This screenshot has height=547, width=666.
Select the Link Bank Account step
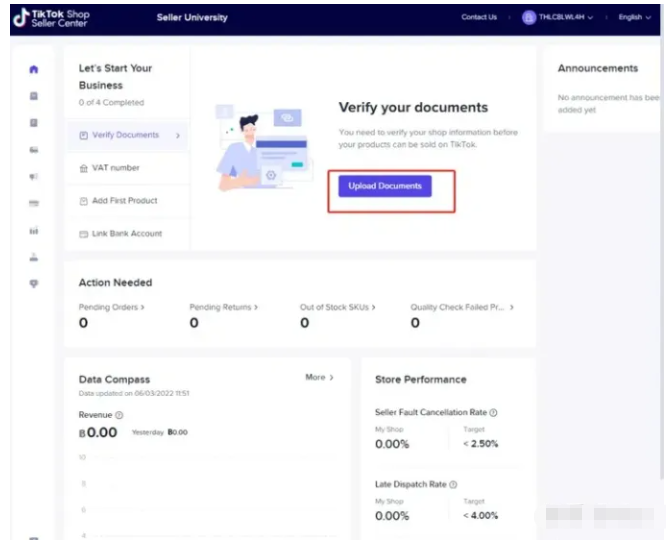[127, 233]
